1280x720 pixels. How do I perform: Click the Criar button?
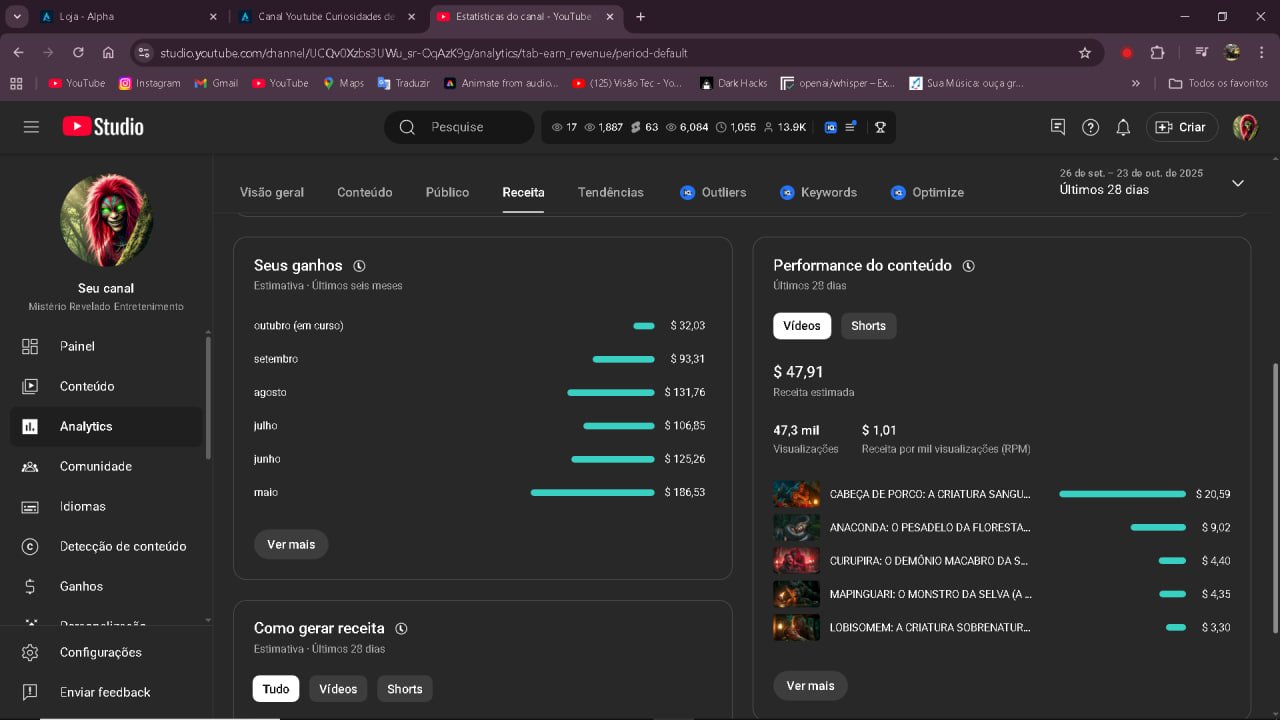click(1181, 127)
